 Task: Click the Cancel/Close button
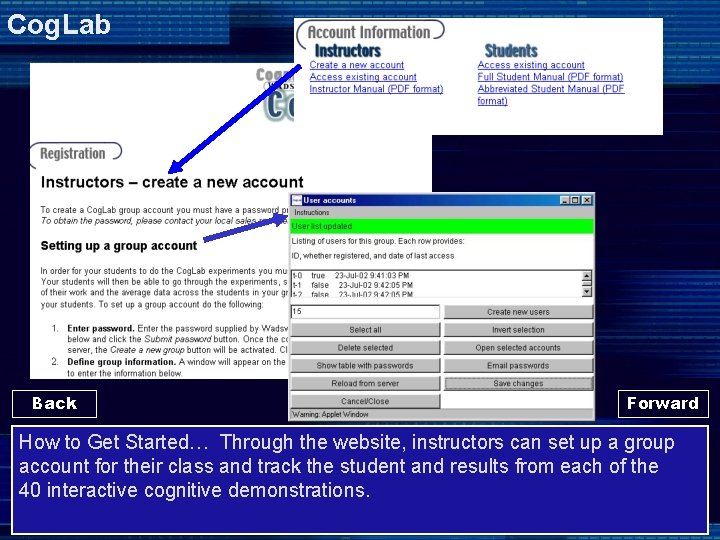(365, 401)
